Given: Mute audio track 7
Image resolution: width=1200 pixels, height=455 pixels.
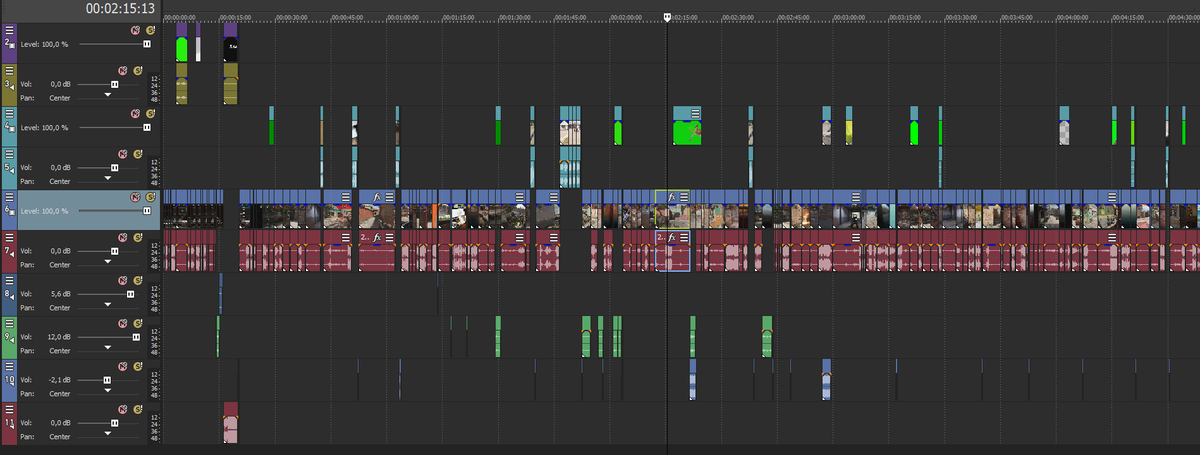Looking at the screenshot, I should (x=125, y=237).
